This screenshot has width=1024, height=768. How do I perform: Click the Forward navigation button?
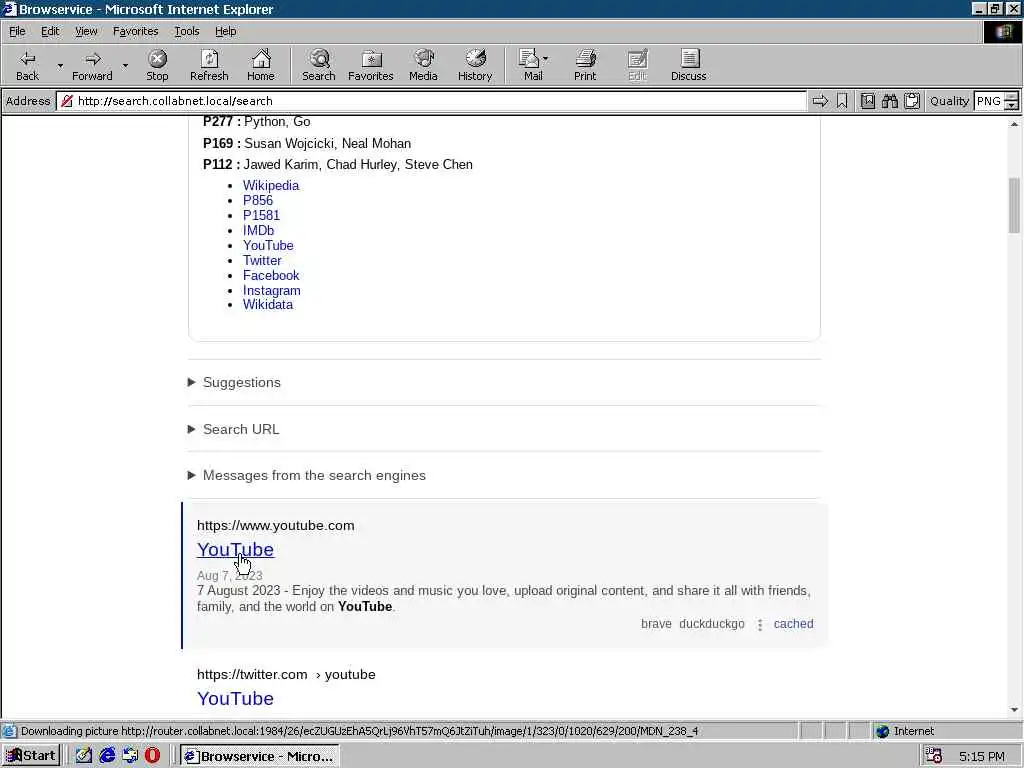click(x=92, y=65)
